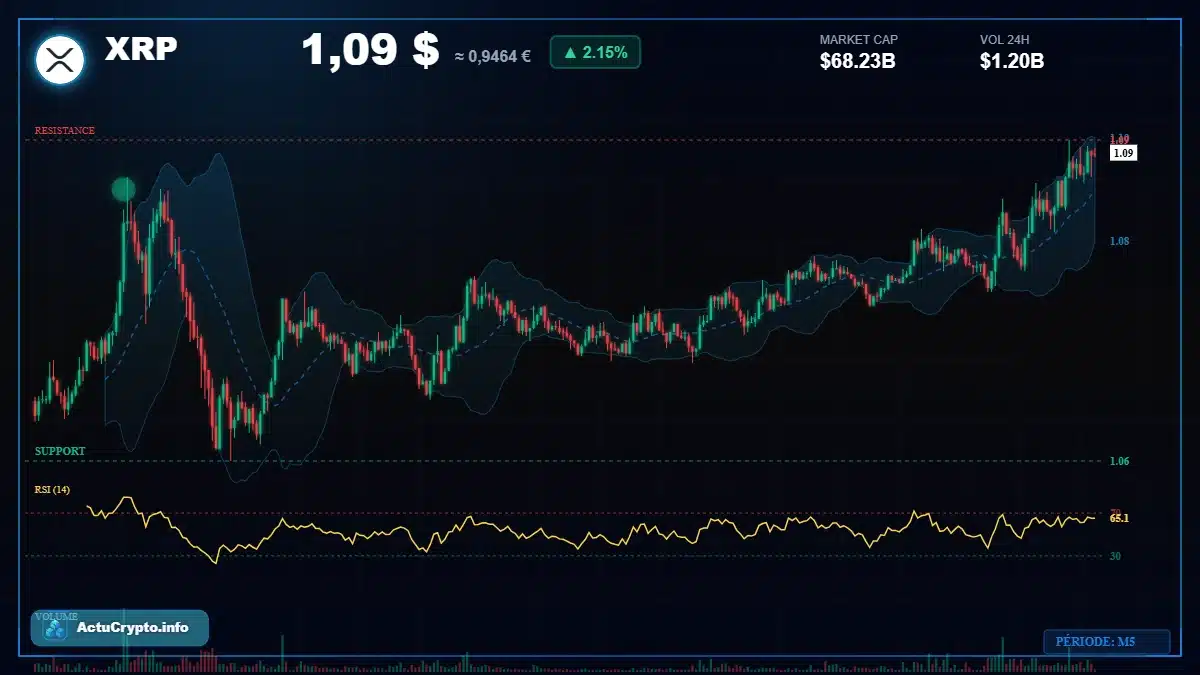Select the XRP ticker title
This screenshot has width=1200, height=675.
point(141,50)
